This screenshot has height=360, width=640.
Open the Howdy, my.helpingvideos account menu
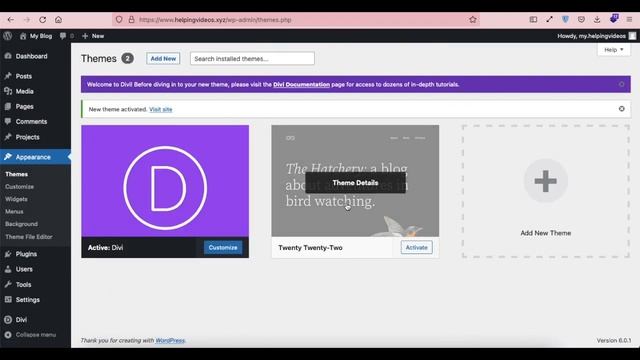596,36
